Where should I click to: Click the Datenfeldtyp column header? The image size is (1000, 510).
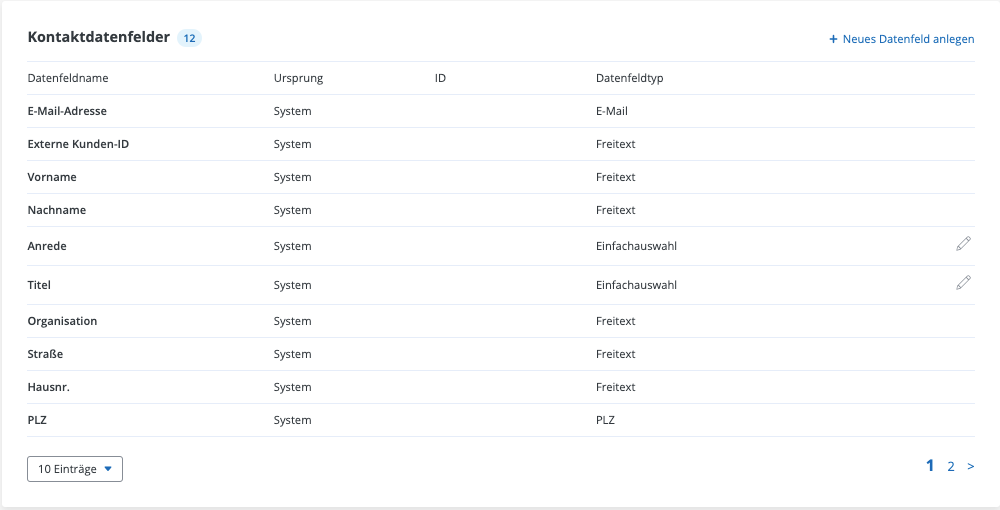click(x=629, y=78)
